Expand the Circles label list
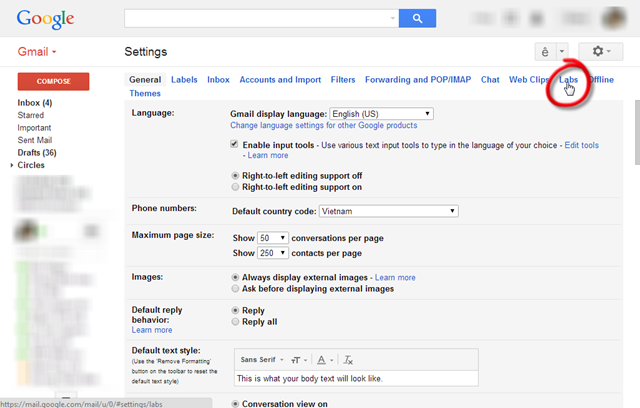This screenshot has height=408, width=640. pos(12,165)
